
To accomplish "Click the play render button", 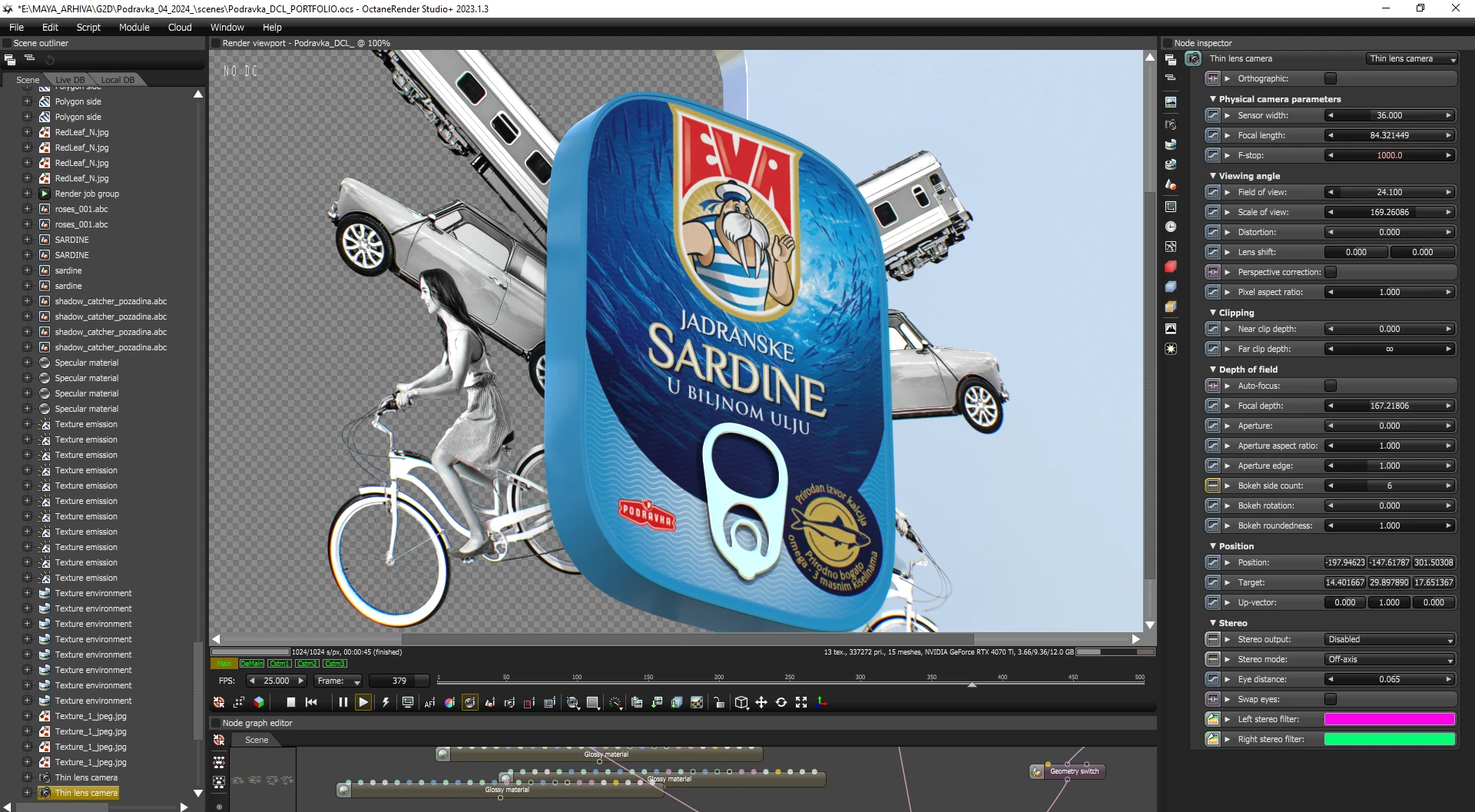I will coord(363,702).
